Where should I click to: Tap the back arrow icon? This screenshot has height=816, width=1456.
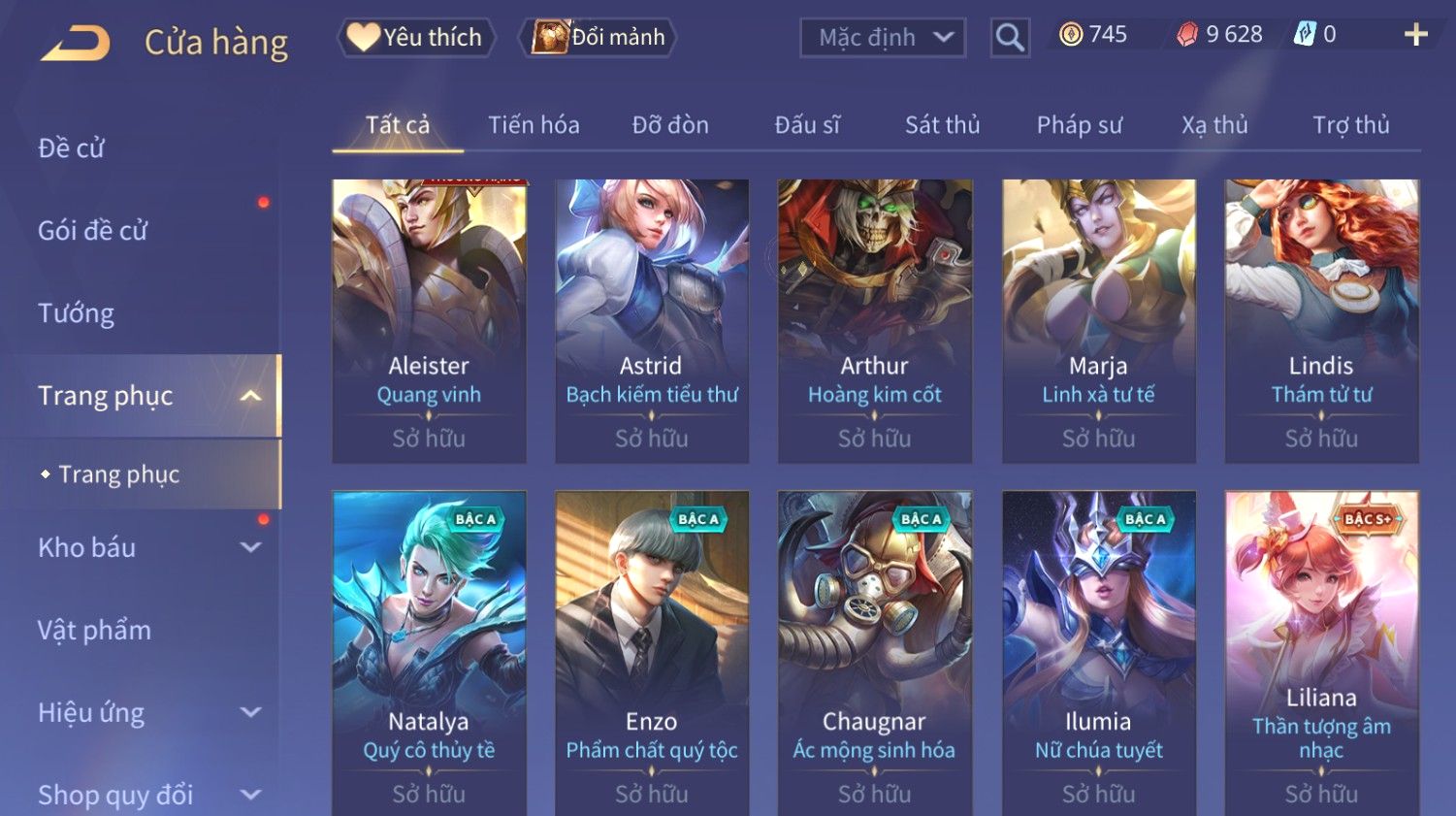pos(76,43)
